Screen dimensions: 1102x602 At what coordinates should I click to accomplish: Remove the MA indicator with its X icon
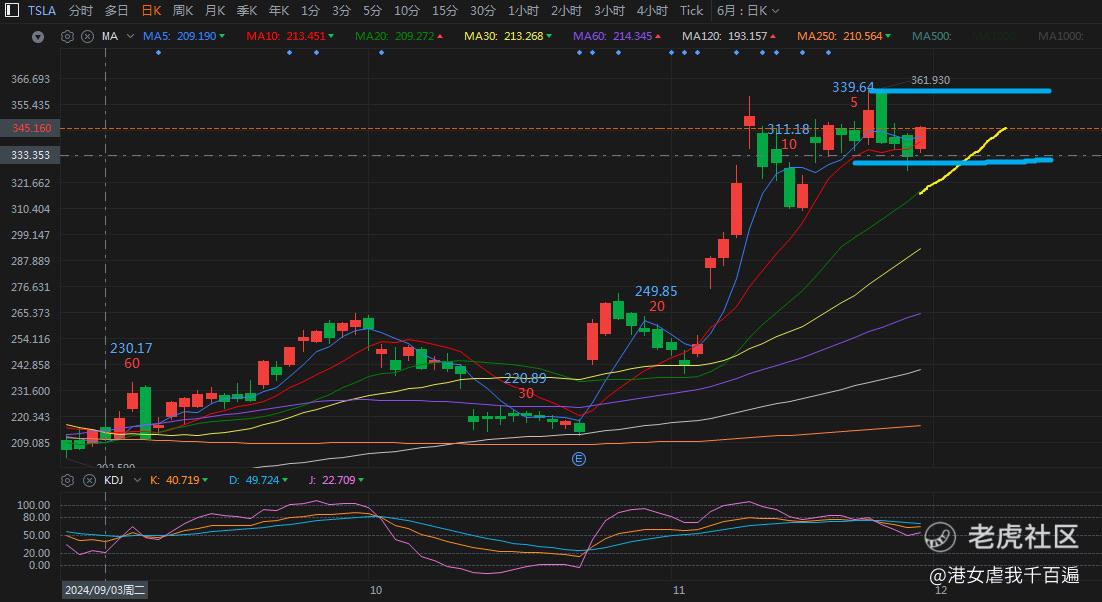(x=87, y=36)
